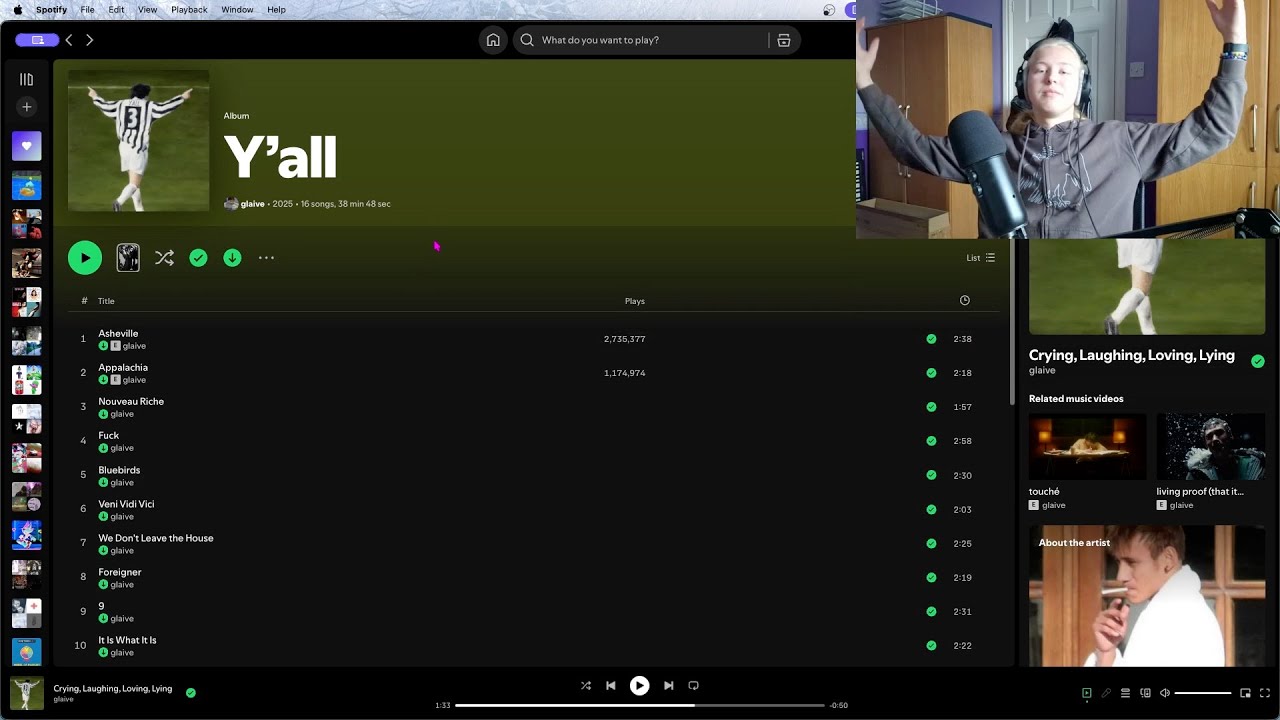Image resolution: width=1280 pixels, height=720 pixels.
Task: Open the miniplayer
Action: (1245, 693)
